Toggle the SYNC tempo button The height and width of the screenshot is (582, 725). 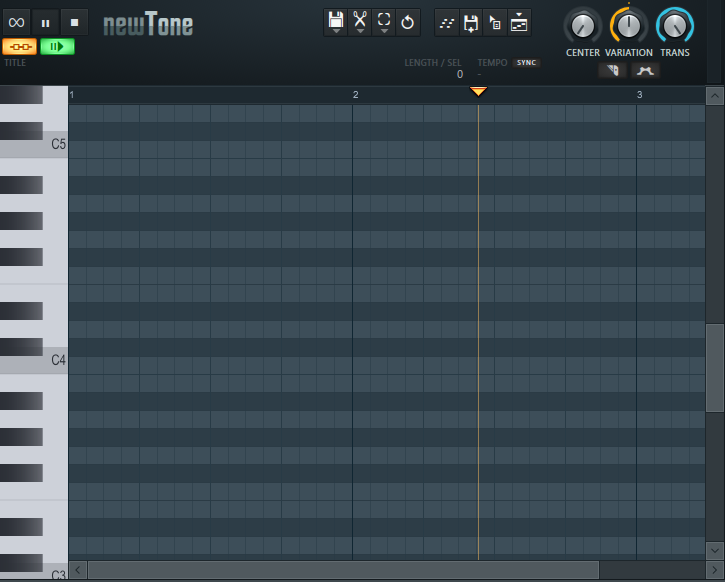[526, 63]
